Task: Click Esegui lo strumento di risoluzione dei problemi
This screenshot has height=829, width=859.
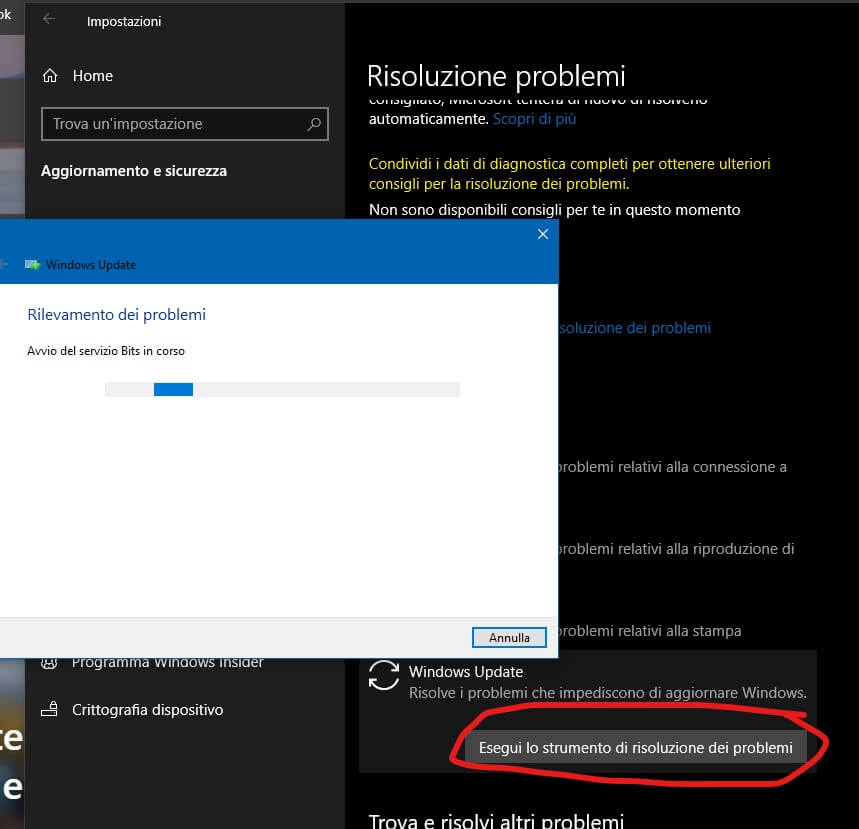Action: pos(635,748)
